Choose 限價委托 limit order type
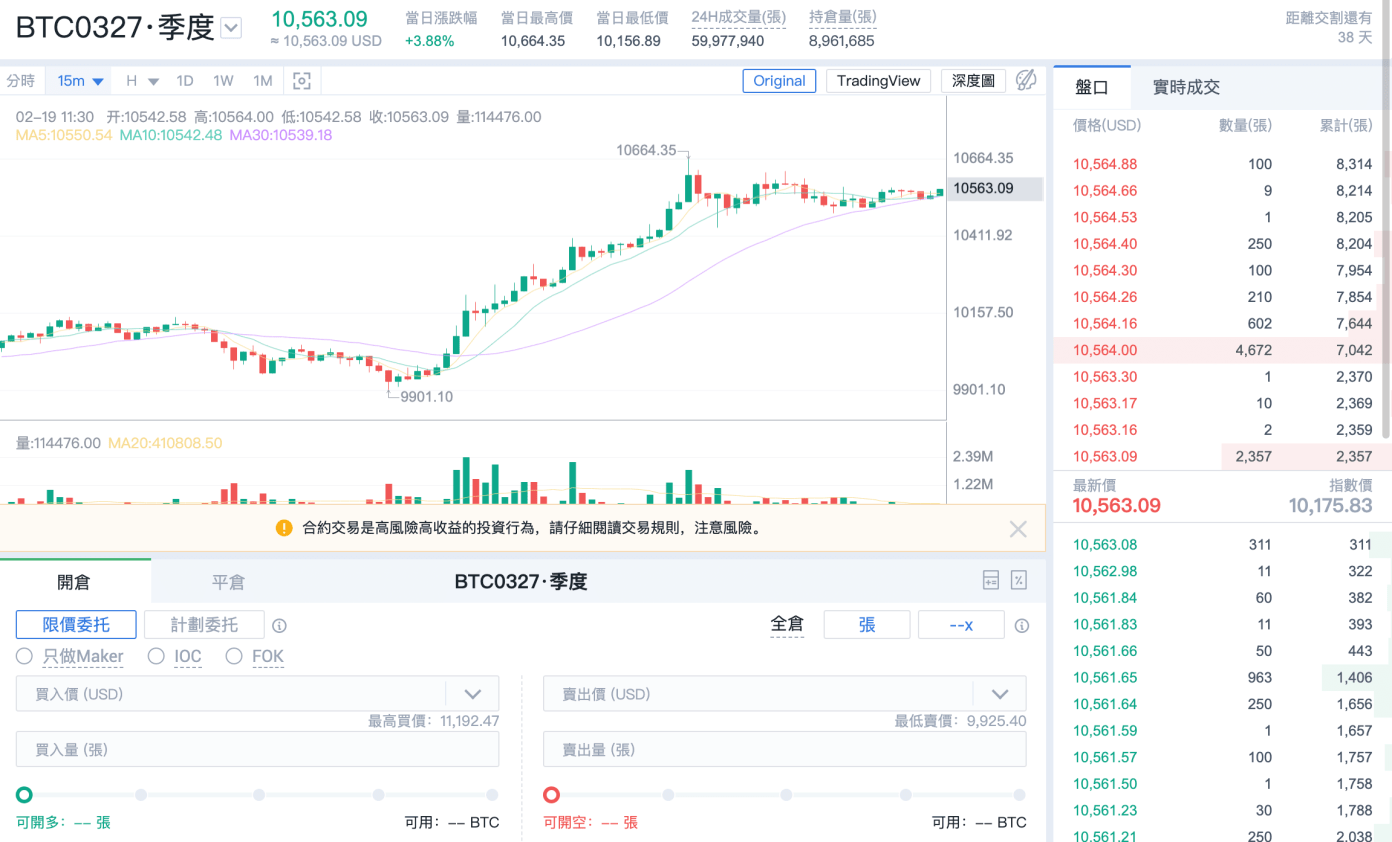 click(x=76, y=625)
